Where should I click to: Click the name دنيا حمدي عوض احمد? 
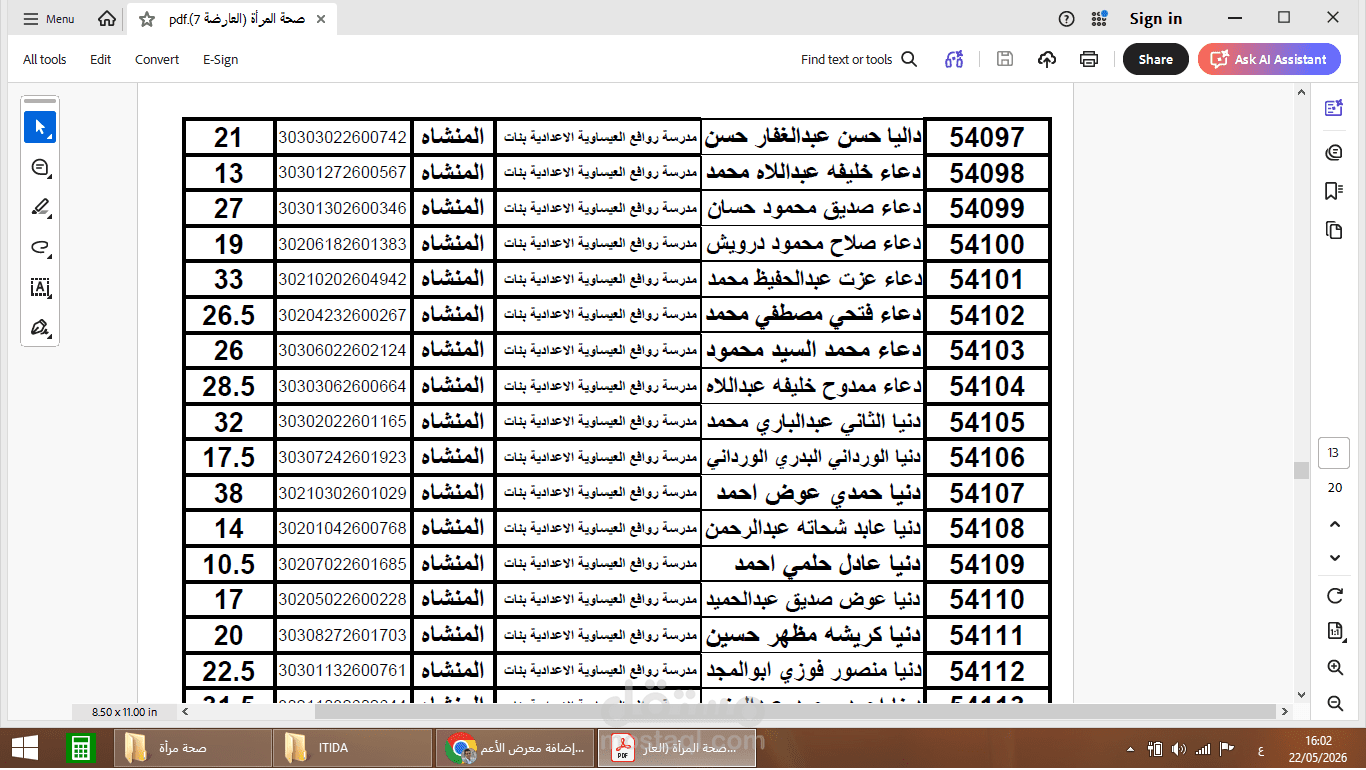[x=819, y=493]
